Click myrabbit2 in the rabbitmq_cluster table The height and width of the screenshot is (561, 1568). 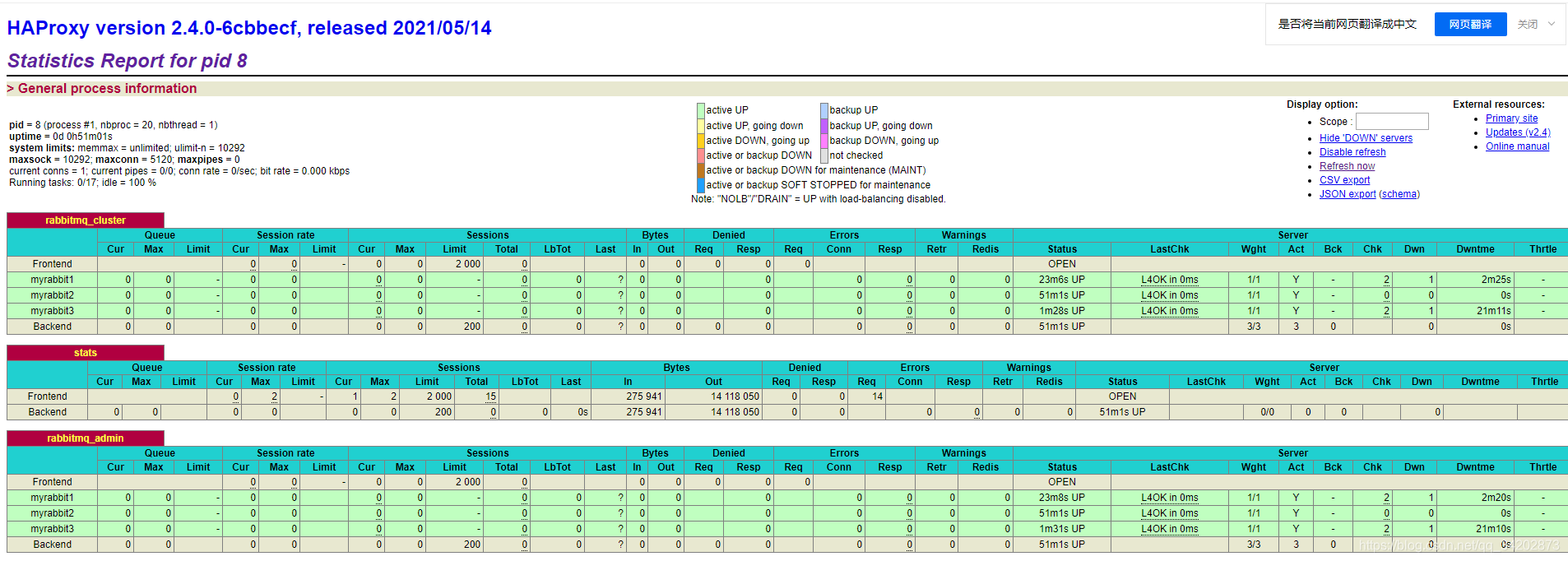click(52, 295)
